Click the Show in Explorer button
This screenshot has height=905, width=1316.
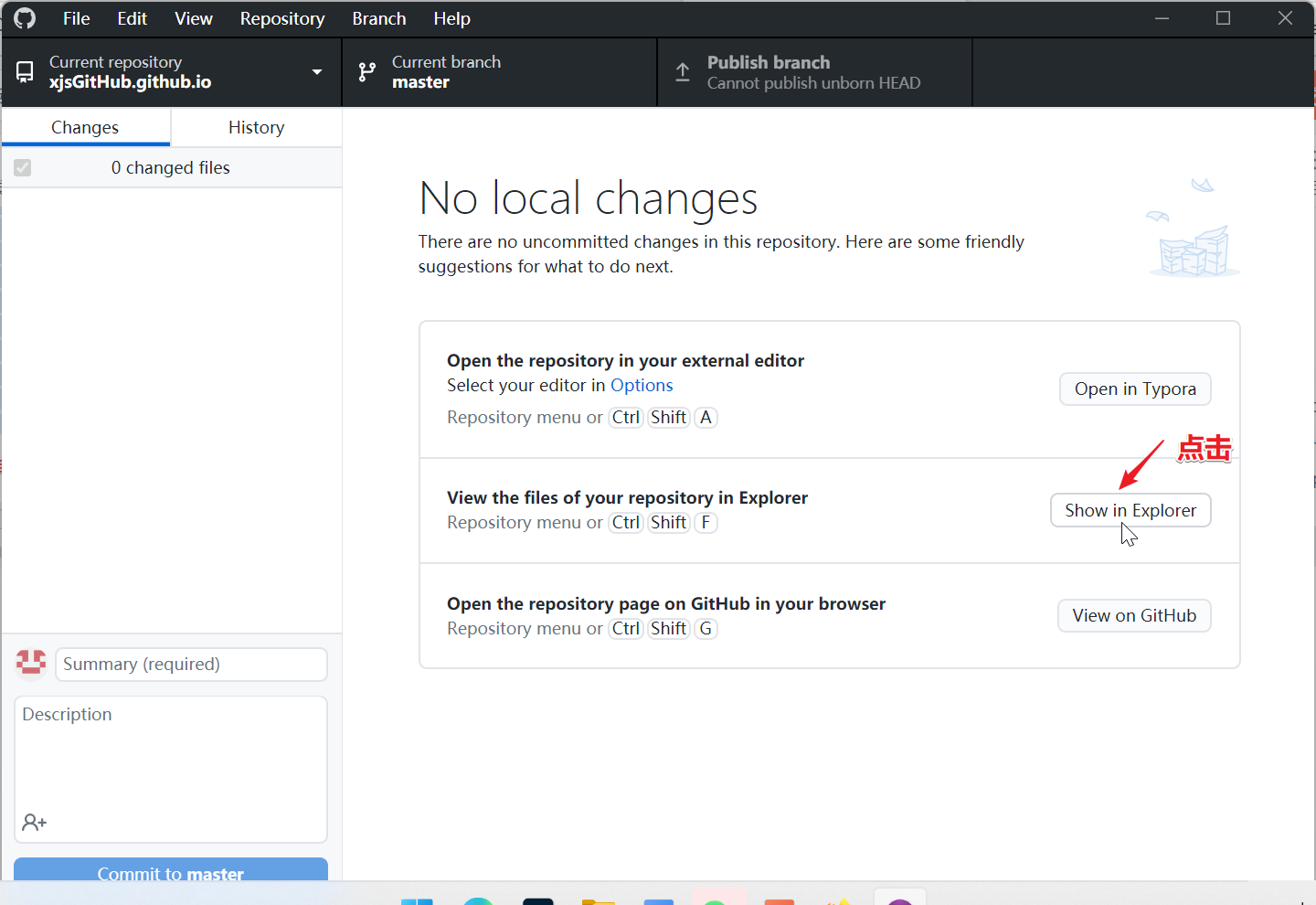[x=1130, y=510]
